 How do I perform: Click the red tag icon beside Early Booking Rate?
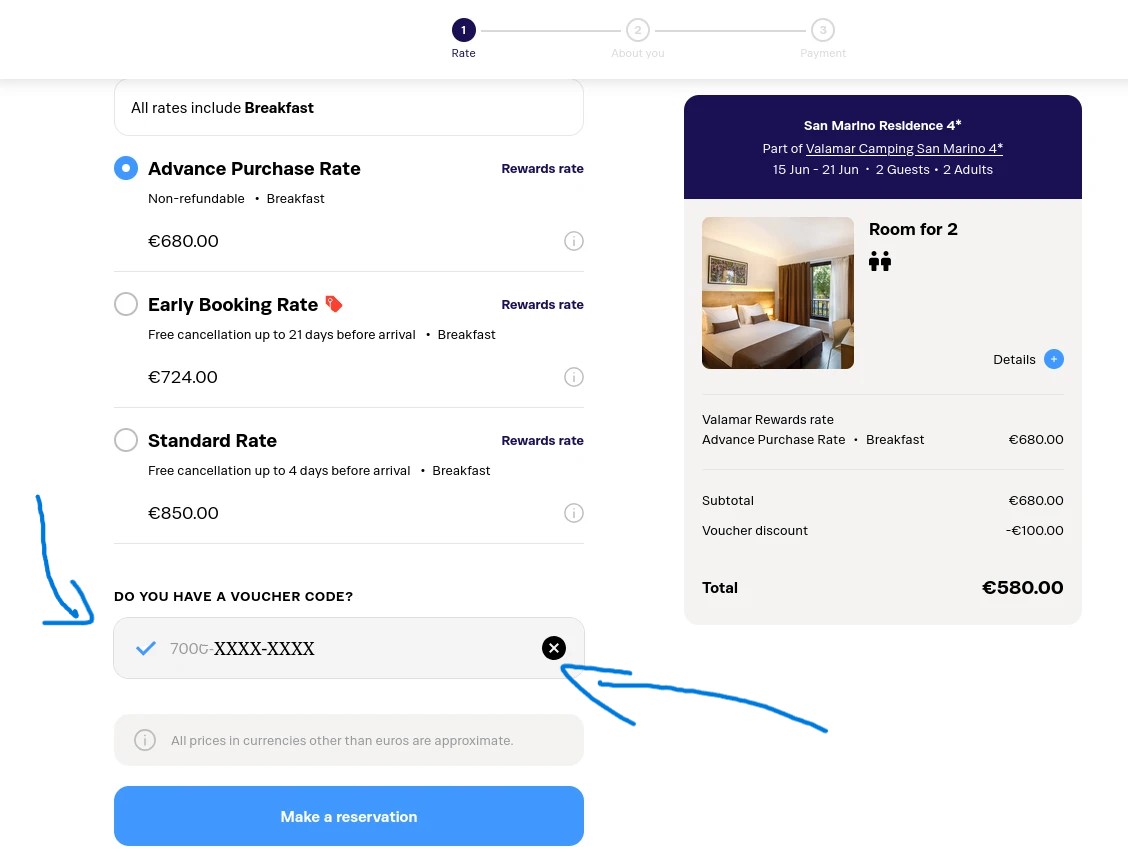coord(334,304)
